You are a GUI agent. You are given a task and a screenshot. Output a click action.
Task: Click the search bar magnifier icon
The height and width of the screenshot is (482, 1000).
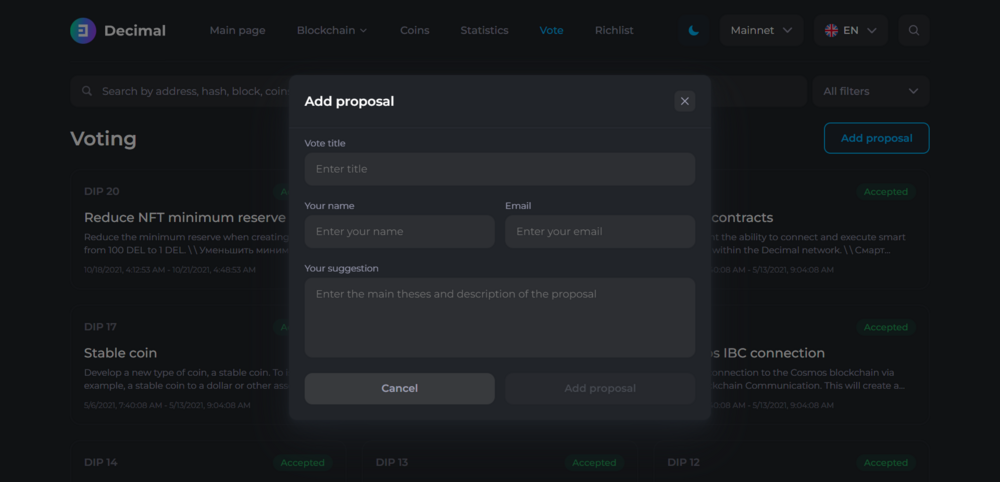pyautogui.click(x=87, y=91)
